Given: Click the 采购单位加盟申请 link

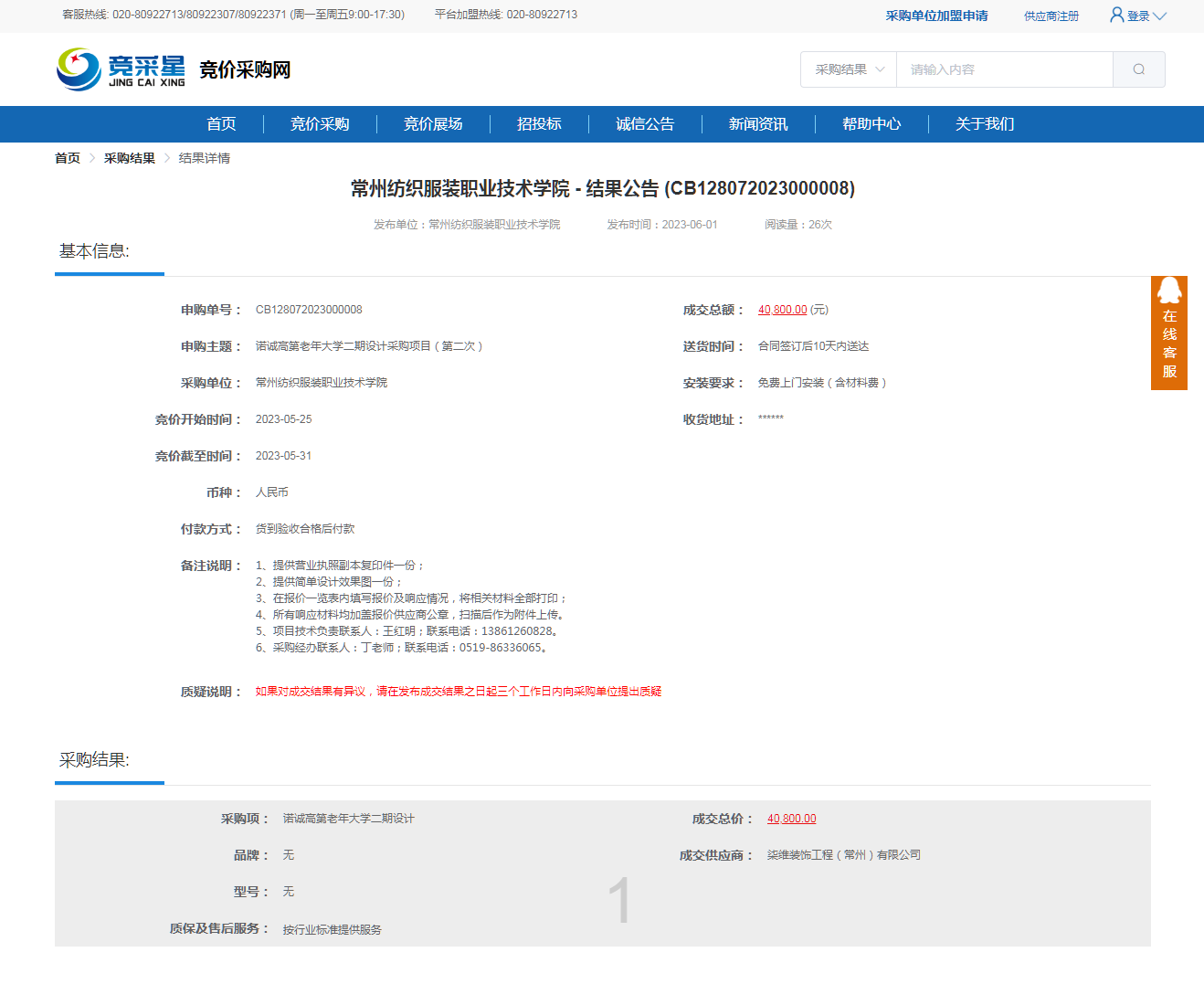Looking at the screenshot, I should tap(936, 16).
